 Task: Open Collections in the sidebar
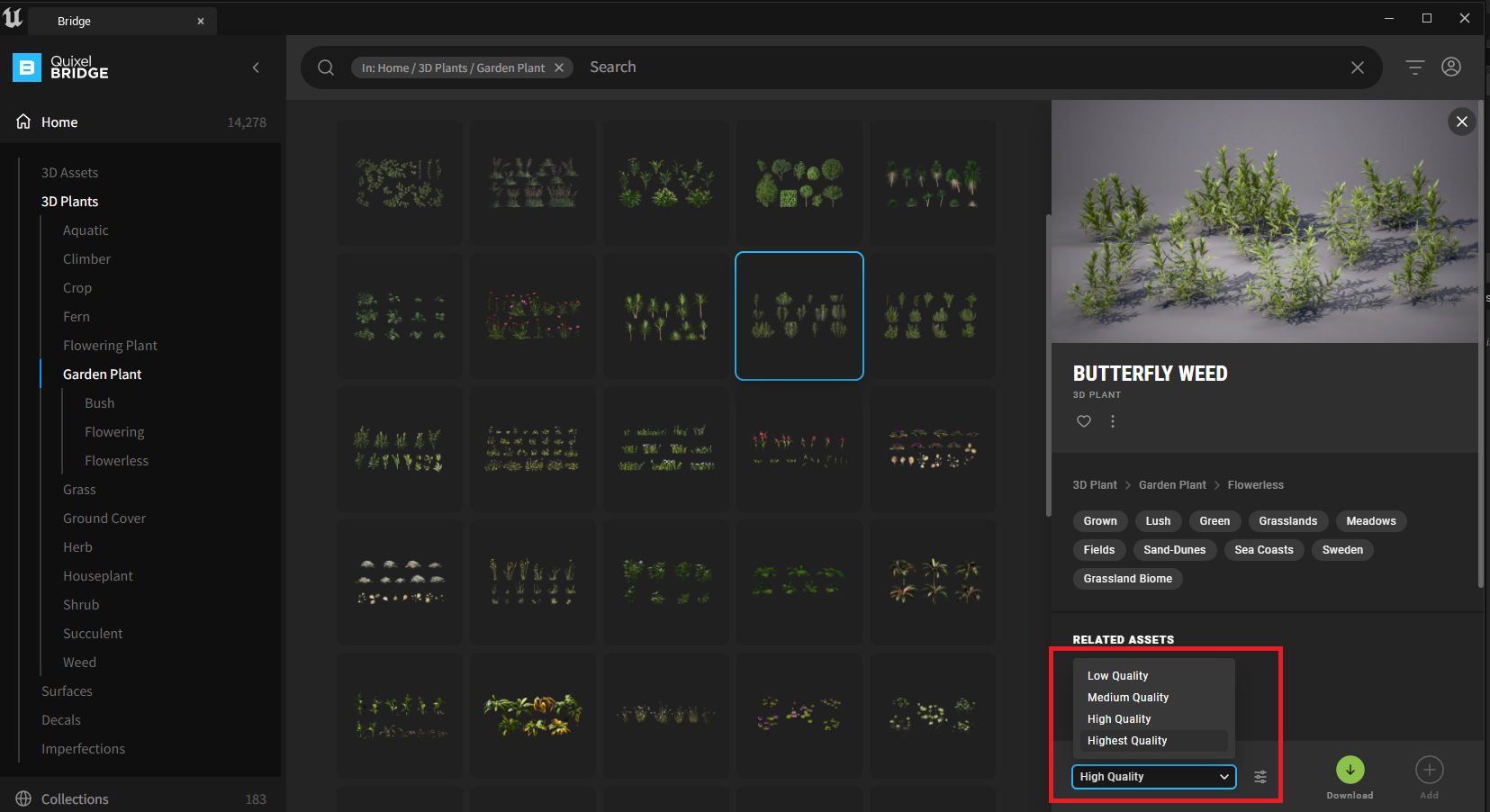(75, 799)
